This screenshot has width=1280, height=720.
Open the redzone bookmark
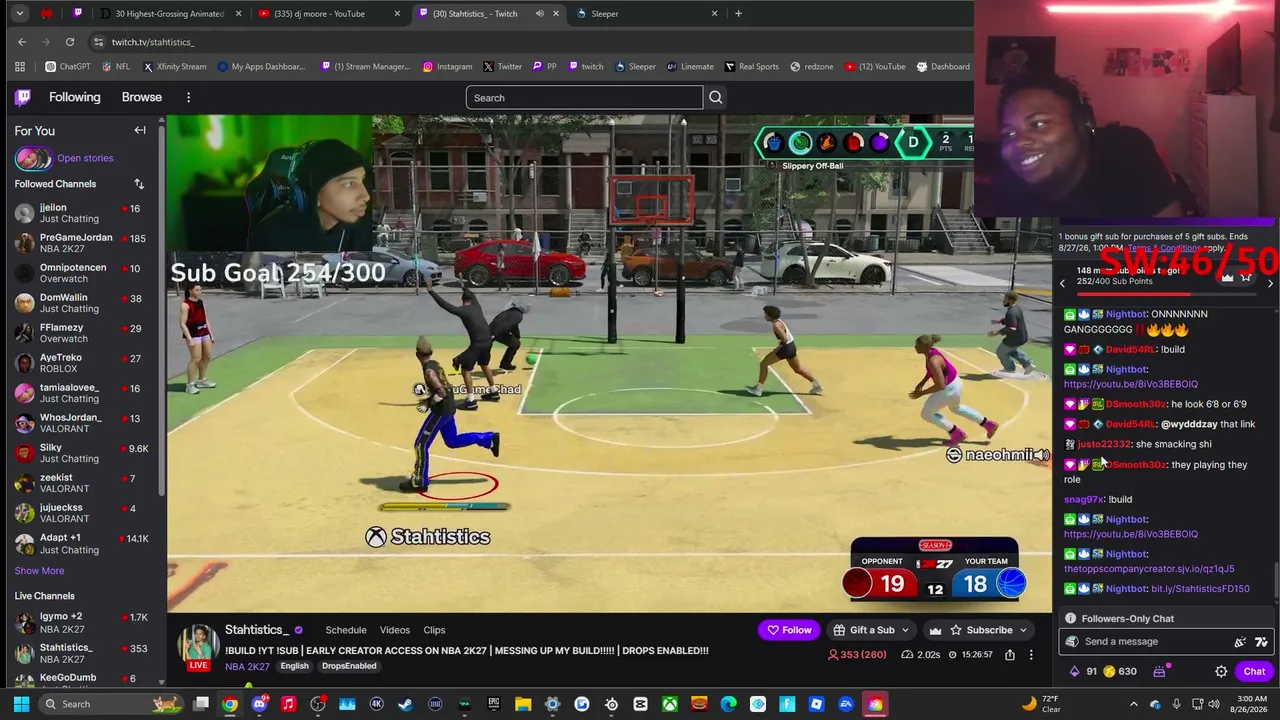point(811,67)
